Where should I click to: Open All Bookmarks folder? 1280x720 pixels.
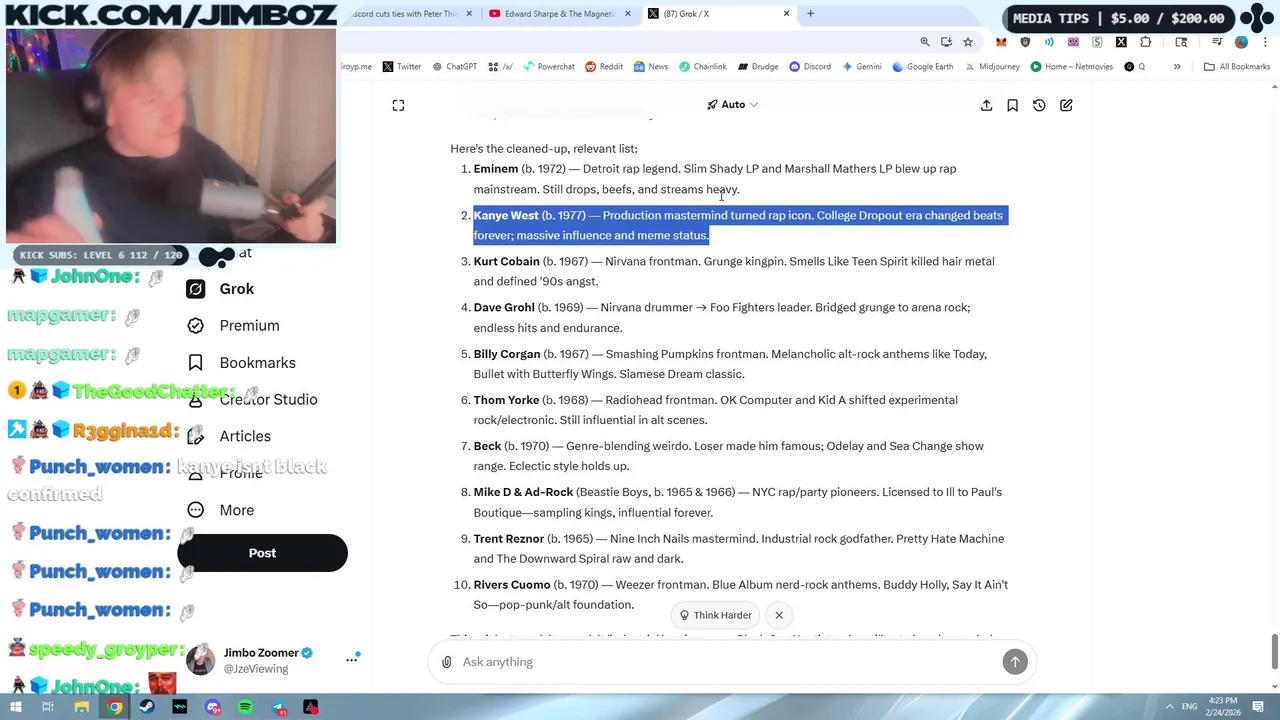(x=1237, y=67)
